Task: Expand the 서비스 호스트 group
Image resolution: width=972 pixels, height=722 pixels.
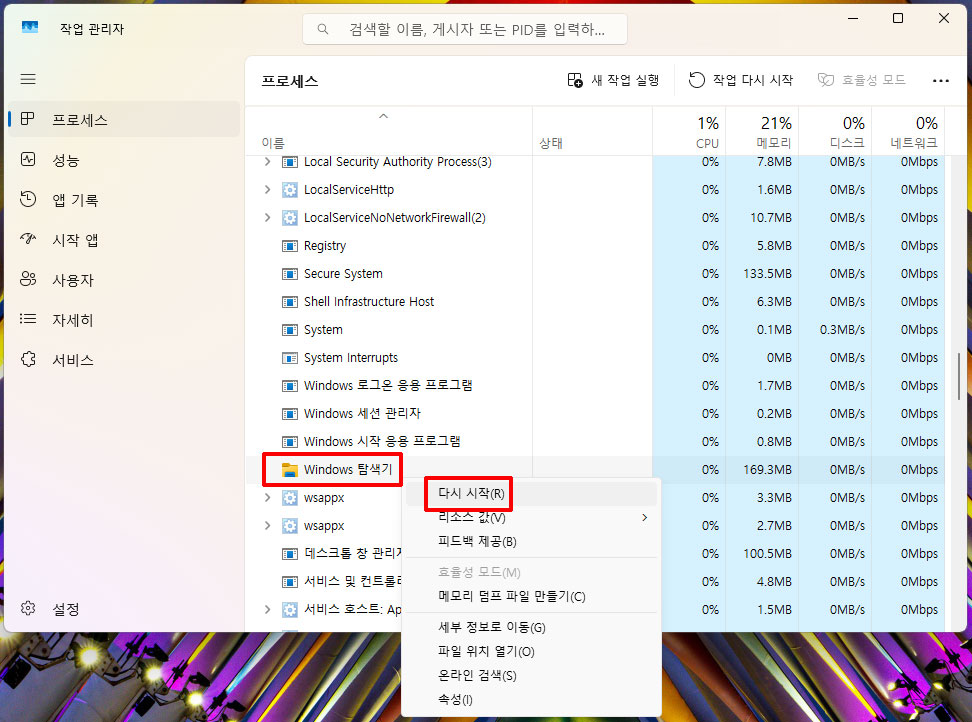Action: (x=267, y=609)
